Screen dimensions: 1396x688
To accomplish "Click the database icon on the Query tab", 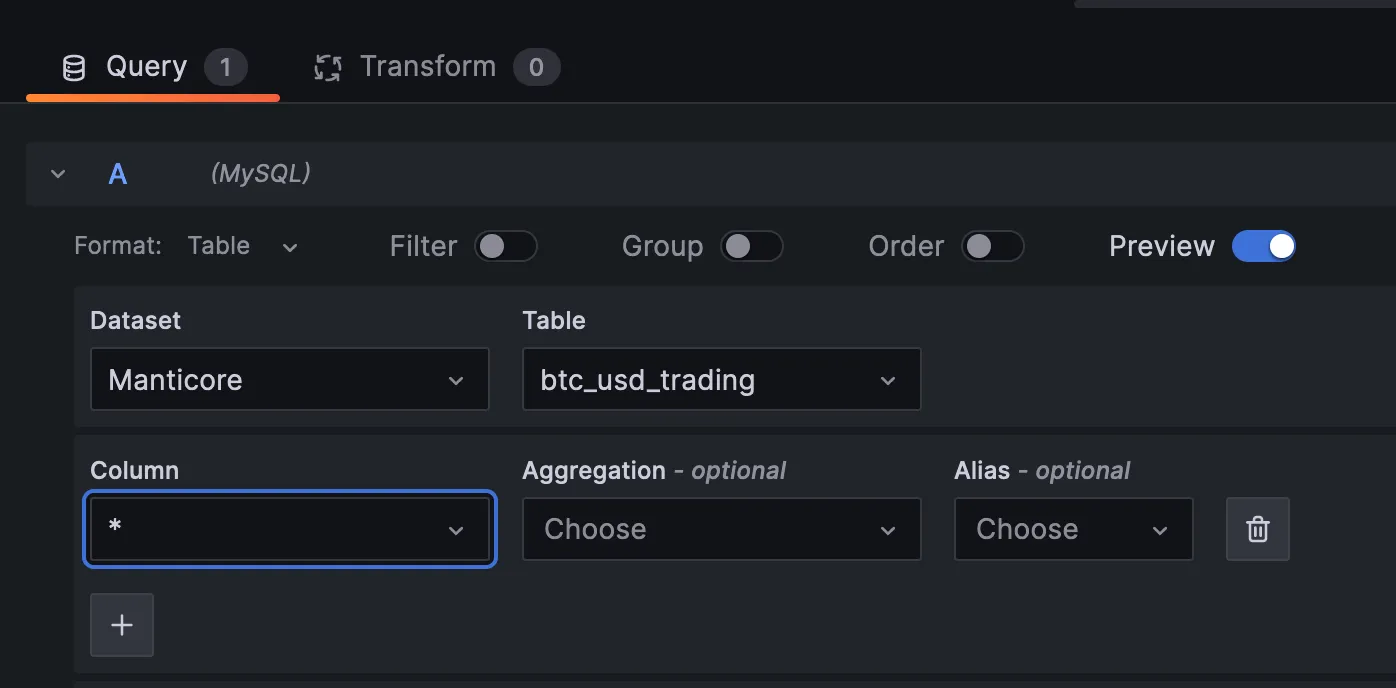I will click(73, 66).
